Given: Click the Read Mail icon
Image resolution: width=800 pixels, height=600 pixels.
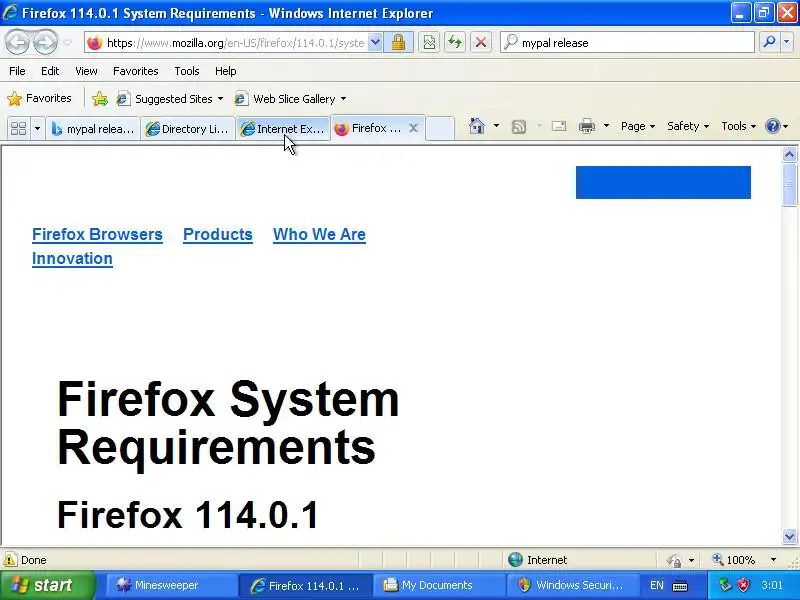Looking at the screenshot, I should click(x=559, y=126).
